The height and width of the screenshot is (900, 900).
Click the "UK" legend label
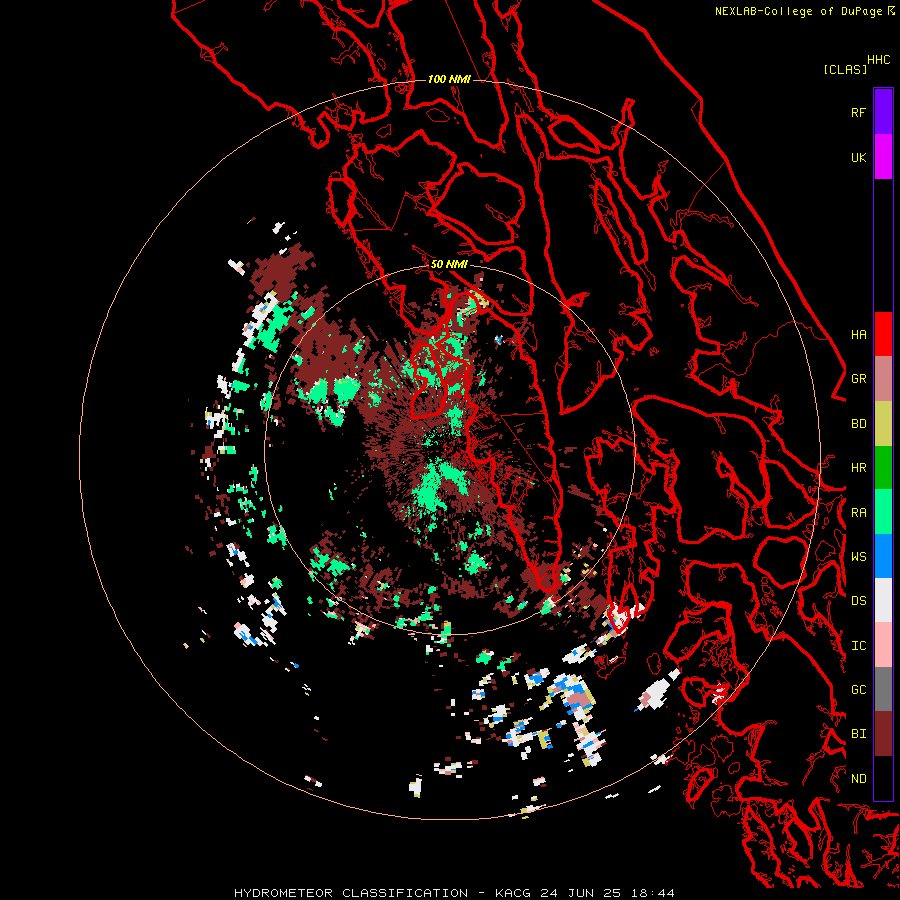pyautogui.click(x=858, y=157)
